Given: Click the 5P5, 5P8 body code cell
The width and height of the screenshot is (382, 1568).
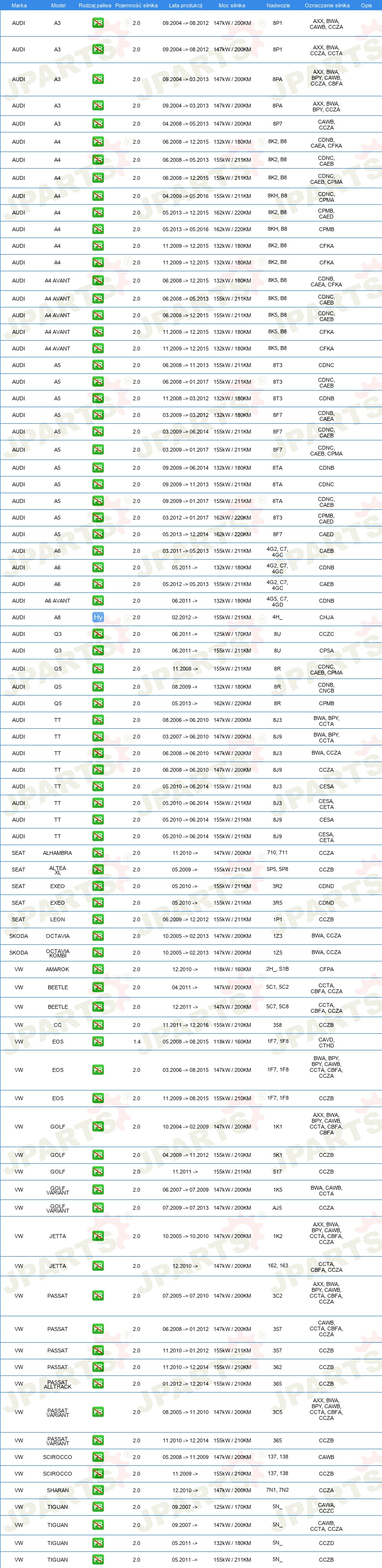Looking at the screenshot, I should (277, 869).
